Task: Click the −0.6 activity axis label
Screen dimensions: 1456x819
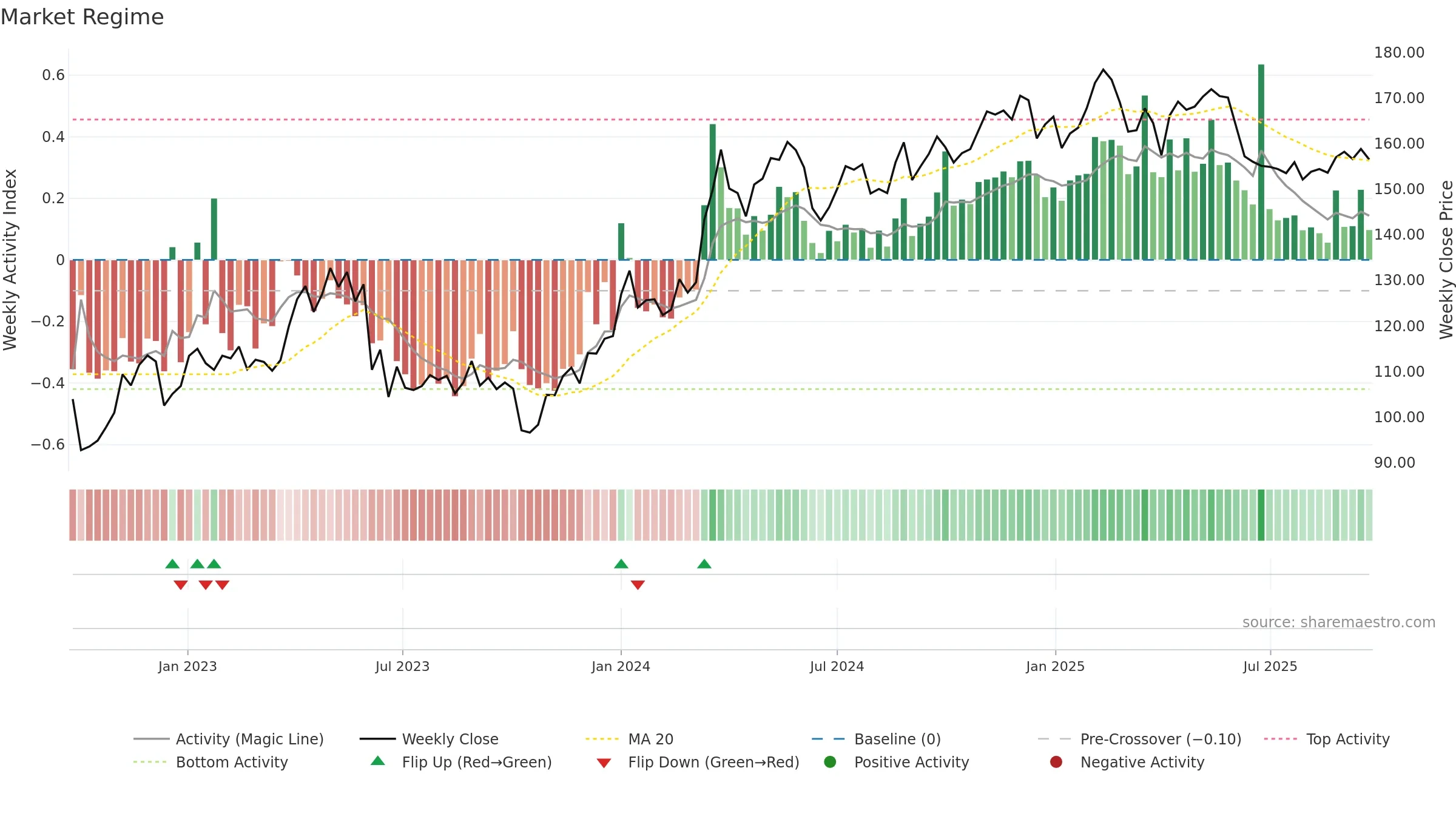Action: tap(48, 444)
